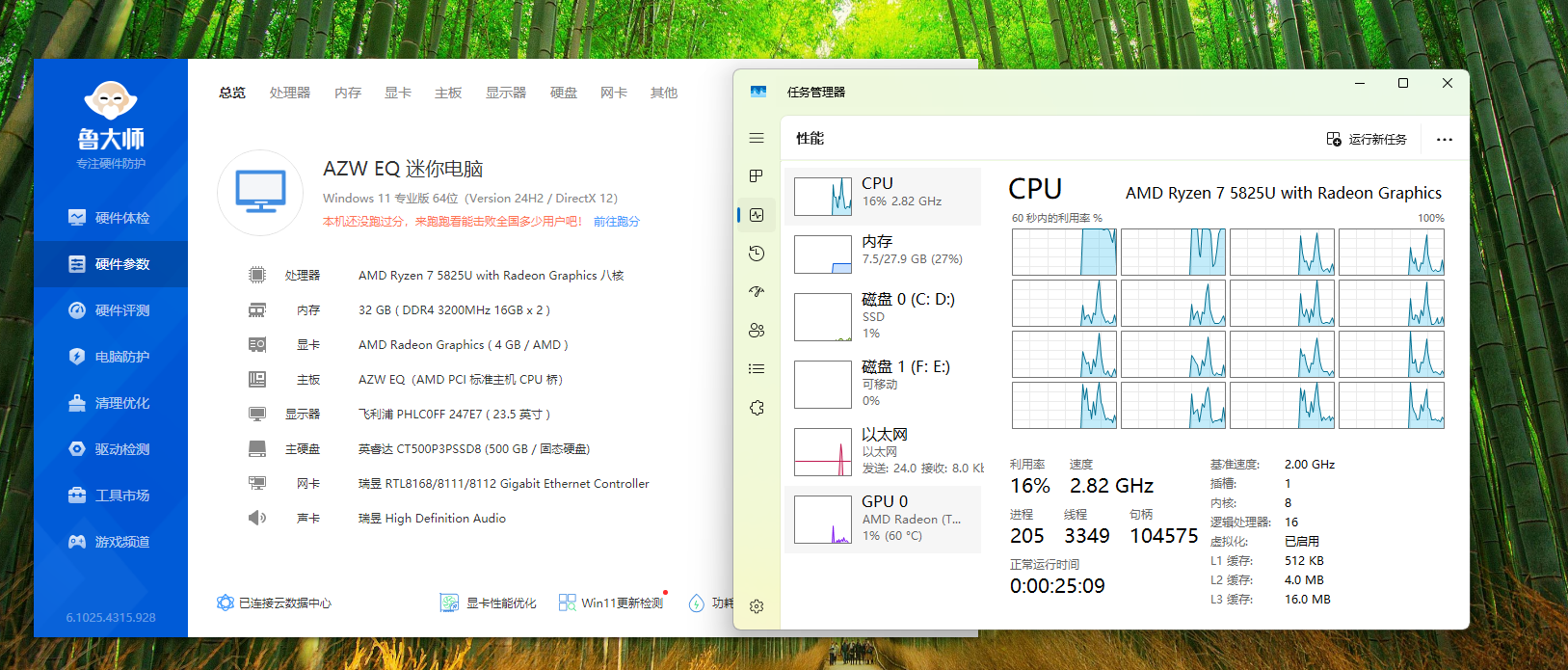
Task: Open Win11更新检测 at the bottom bar
Action: pyautogui.click(x=611, y=603)
